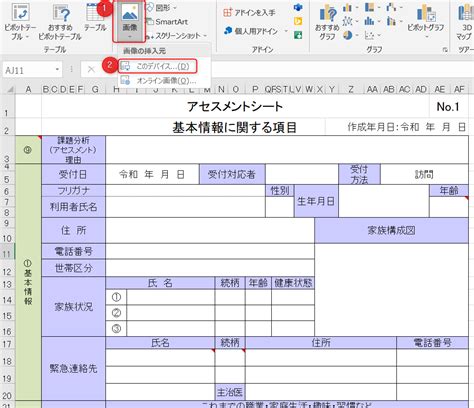Click the No.1 cell

tap(448, 107)
